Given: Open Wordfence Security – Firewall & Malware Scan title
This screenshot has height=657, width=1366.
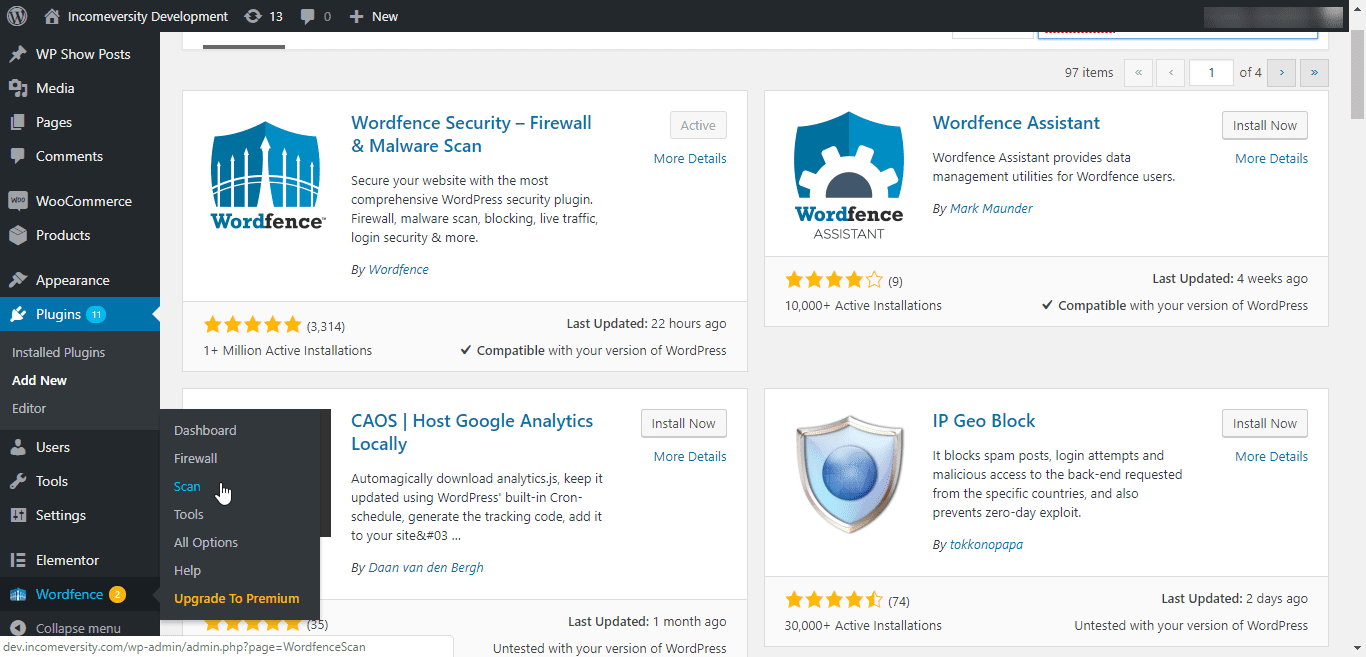Looking at the screenshot, I should 471,134.
